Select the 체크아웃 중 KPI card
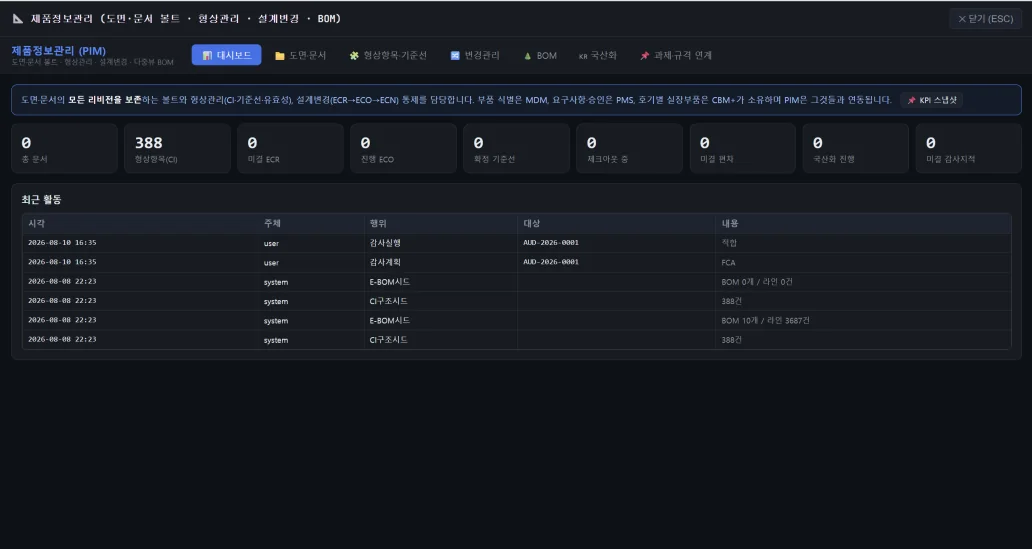Image resolution: width=1032 pixels, height=549 pixels. [x=629, y=148]
